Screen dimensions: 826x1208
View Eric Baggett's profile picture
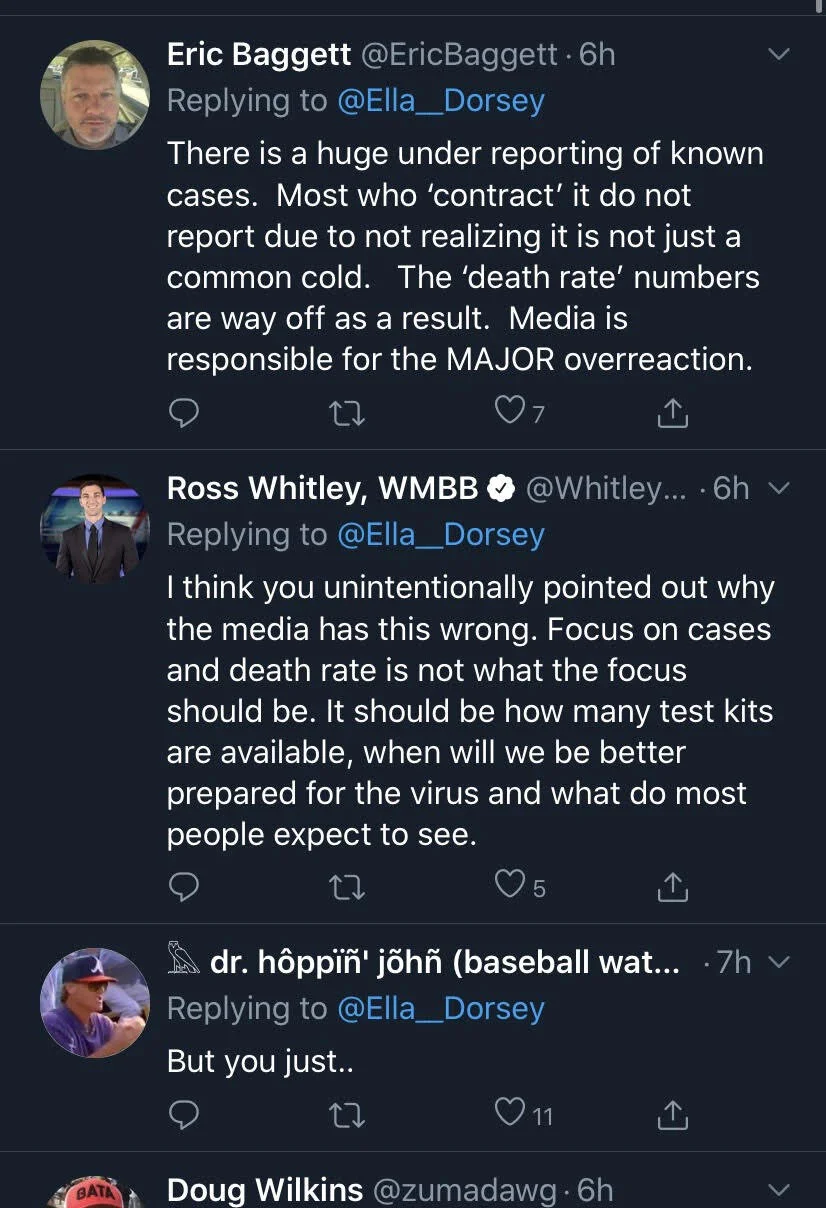[x=95, y=95]
